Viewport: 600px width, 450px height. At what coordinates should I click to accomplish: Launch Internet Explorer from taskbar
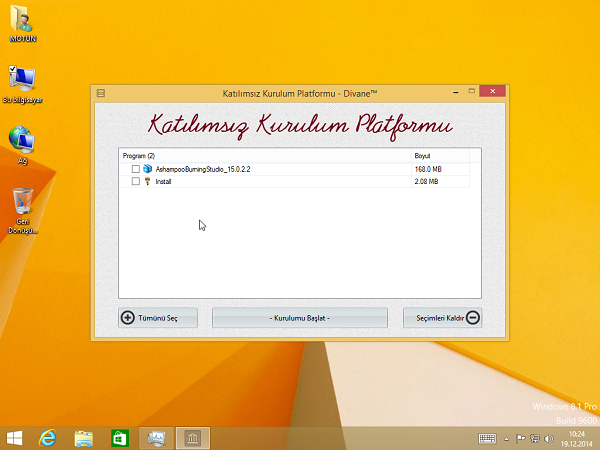coord(47,438)
